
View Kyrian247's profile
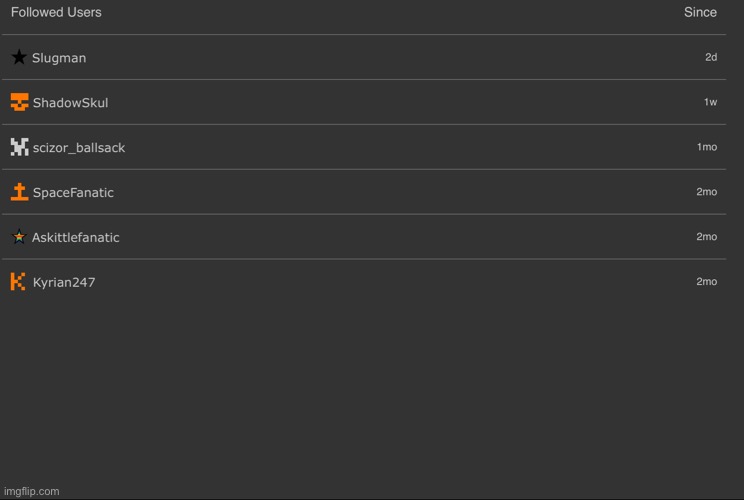64,283
